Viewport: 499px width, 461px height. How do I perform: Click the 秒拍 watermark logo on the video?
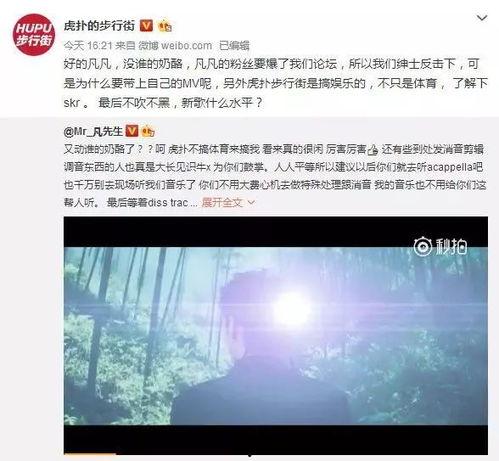pos(440,246)
